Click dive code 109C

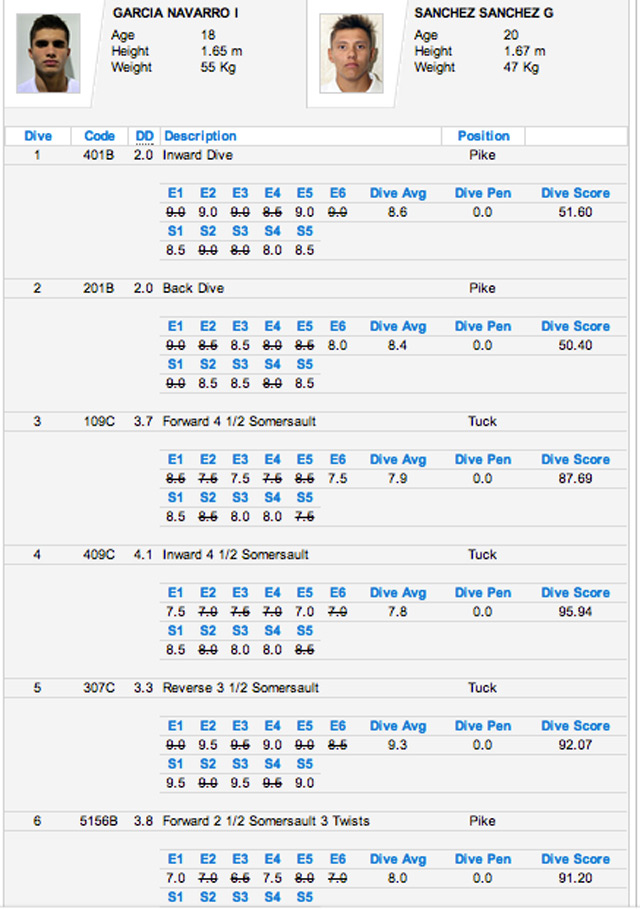click(99, 421)
